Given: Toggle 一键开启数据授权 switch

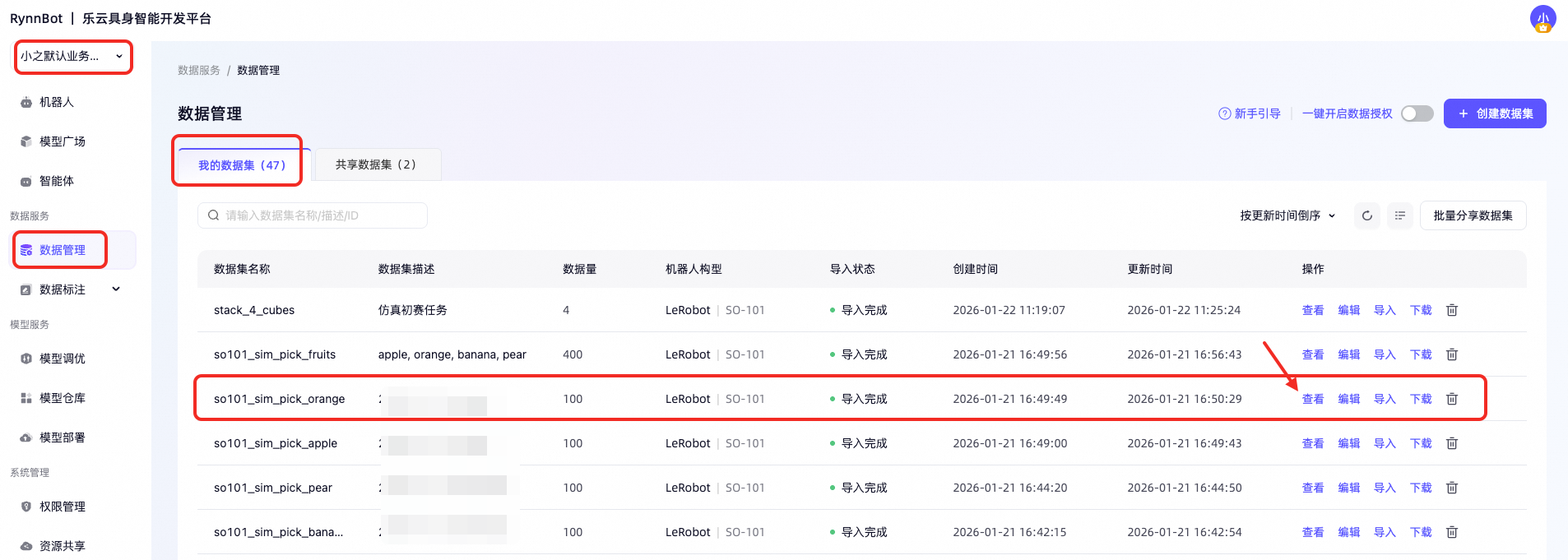Looking at the screenshot, I should click(1417, 113).
